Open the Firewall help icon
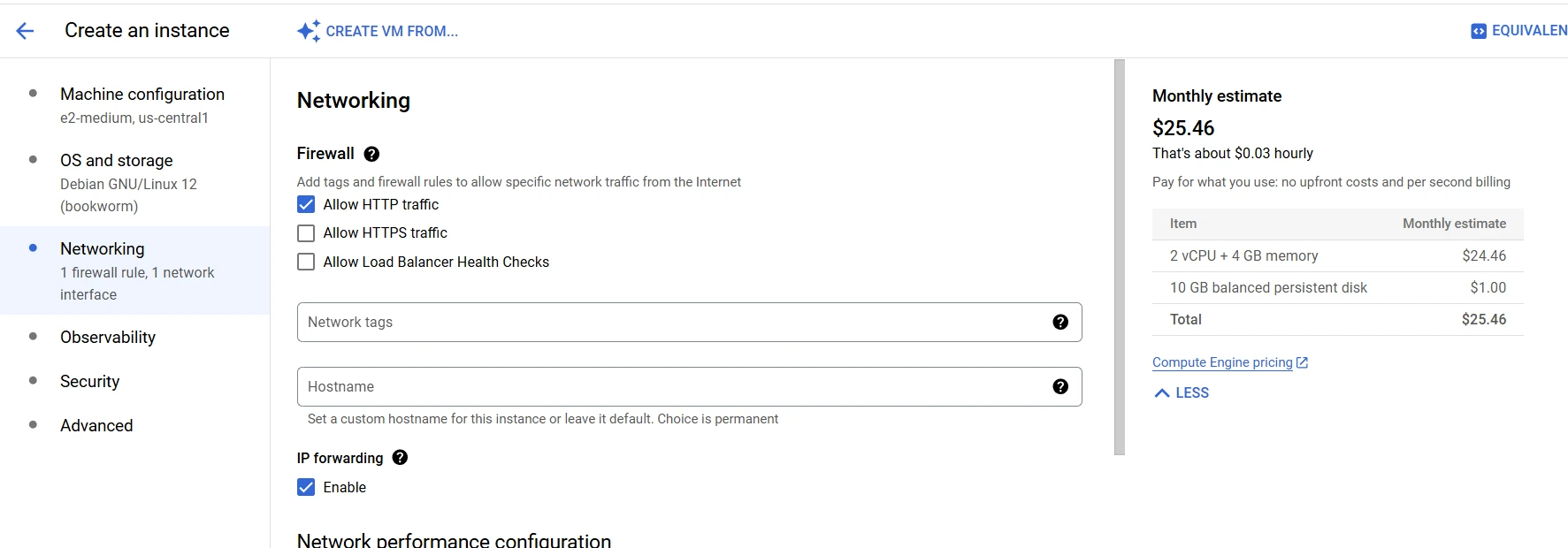 click(x=371, y=154)
